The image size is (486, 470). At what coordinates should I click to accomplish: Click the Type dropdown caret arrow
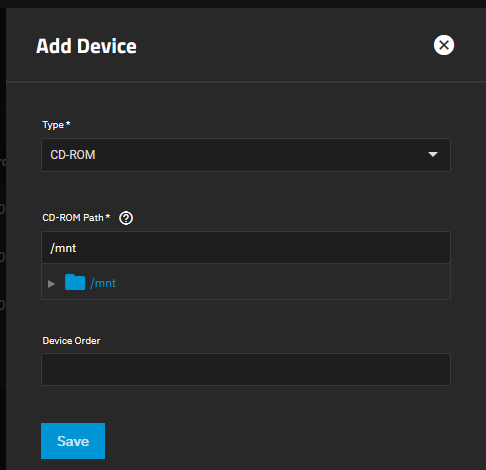433,154
